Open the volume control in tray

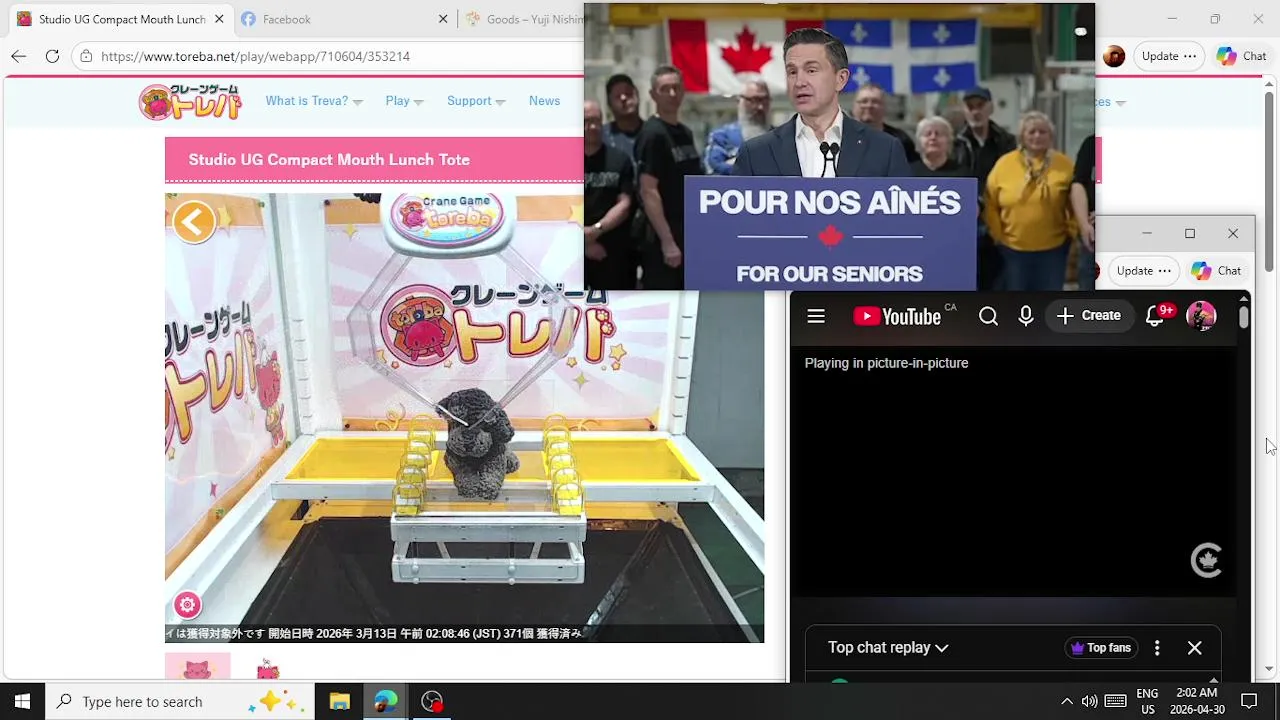[x=1089, y=701]
